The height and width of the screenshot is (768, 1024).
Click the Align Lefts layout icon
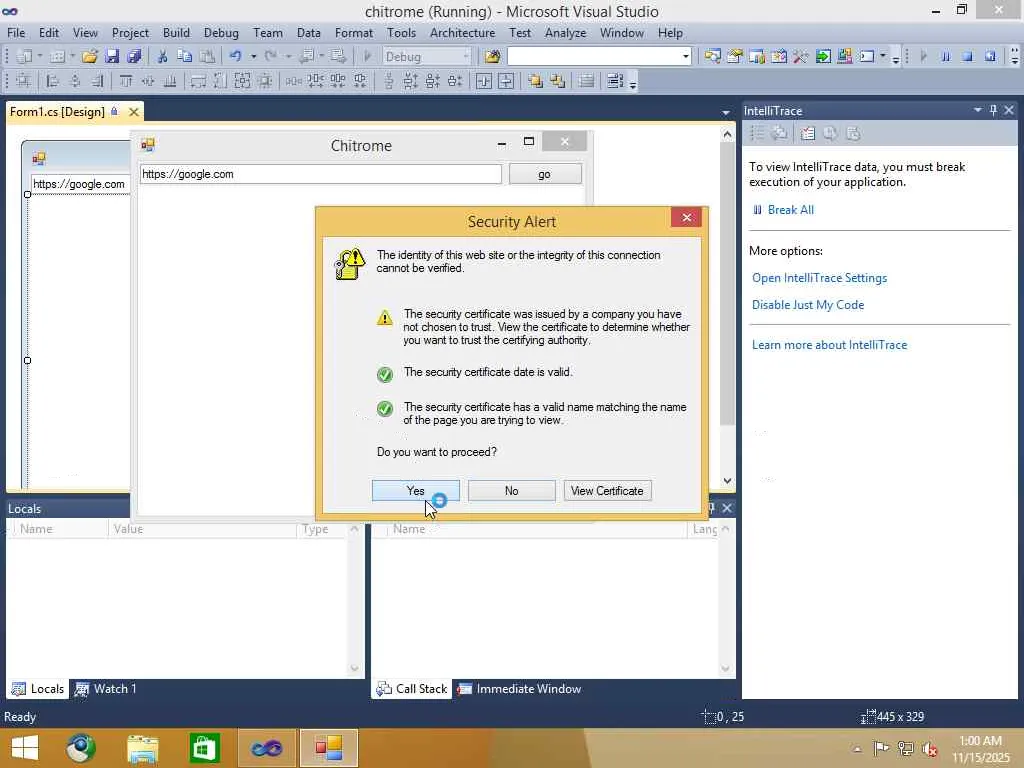tap(52, 82)
